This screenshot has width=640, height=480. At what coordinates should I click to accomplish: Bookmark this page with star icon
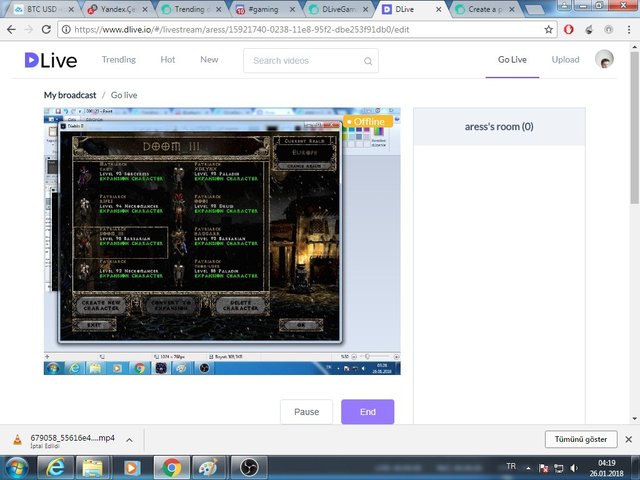click(x=550, y=29)
